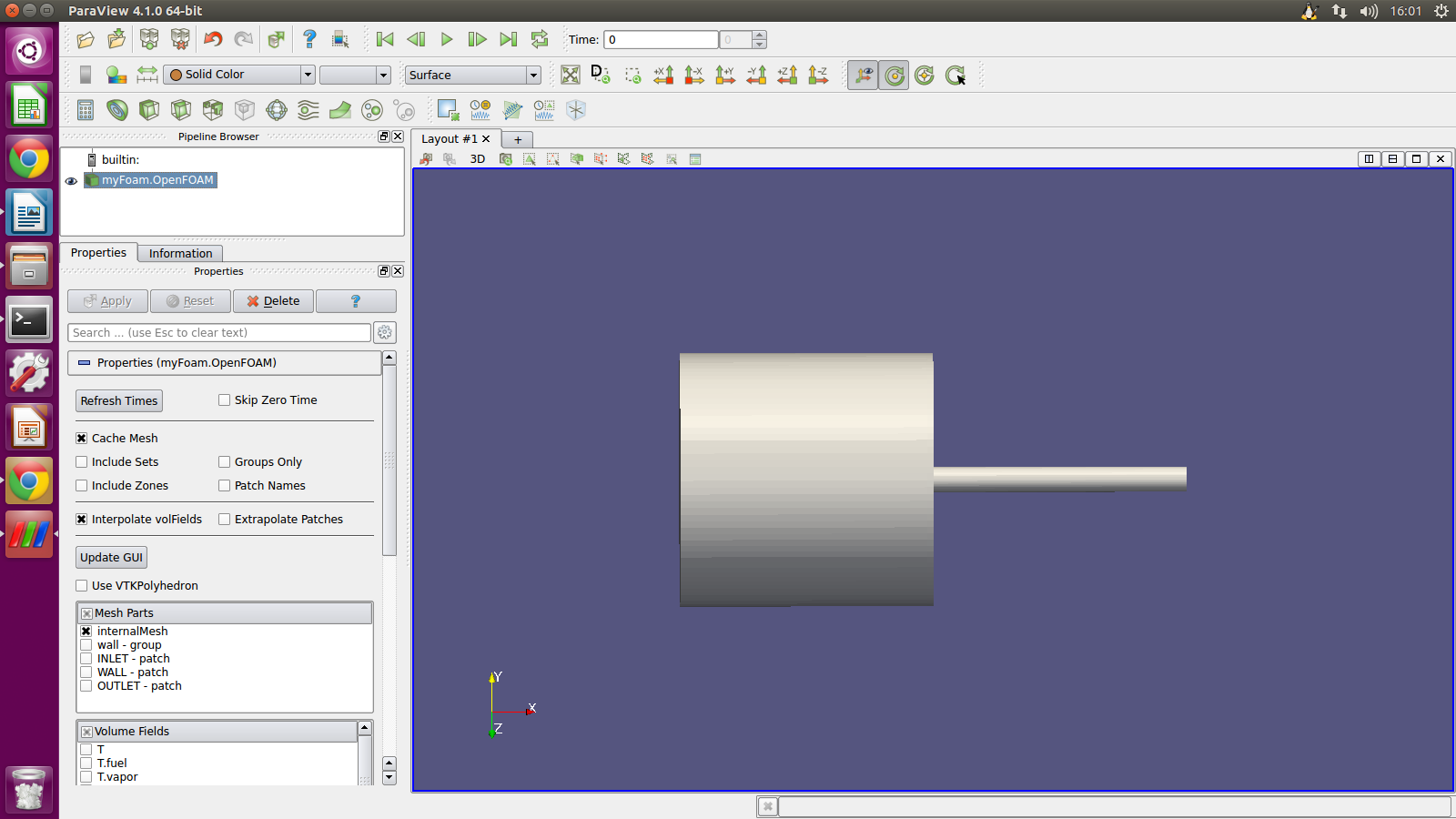The height and width of the screenshot is (819, 1456).
Task: Toggle Show Center of rotation button
Action: [x=895, y=76]
